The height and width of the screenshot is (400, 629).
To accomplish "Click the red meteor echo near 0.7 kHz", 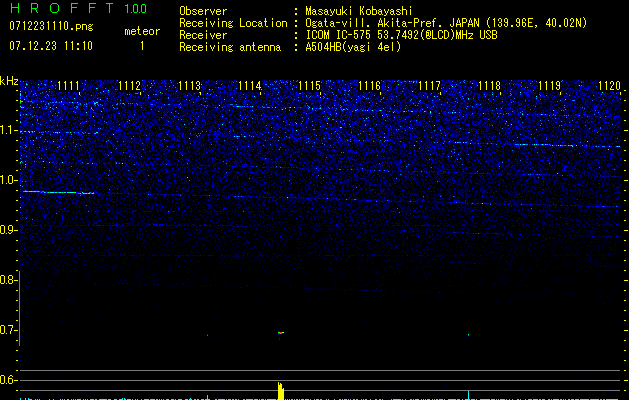I will [x=281, y=333].
